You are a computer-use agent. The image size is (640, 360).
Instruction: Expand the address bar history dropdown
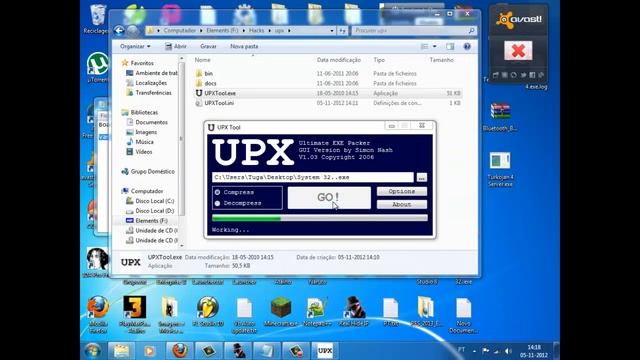click(x=331, y=31)
